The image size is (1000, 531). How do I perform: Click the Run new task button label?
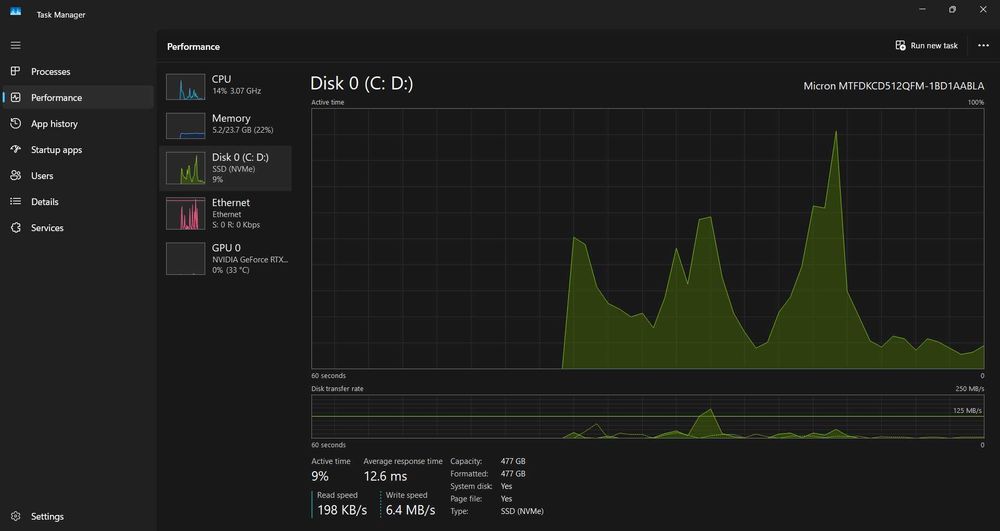point(934,45)
